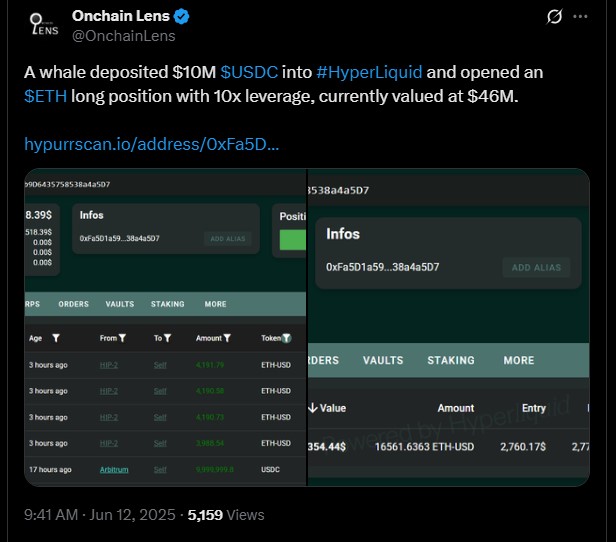Switch to STAKING tab in left screenshot
Screen dimensions: 616x542
click(168, 304)
